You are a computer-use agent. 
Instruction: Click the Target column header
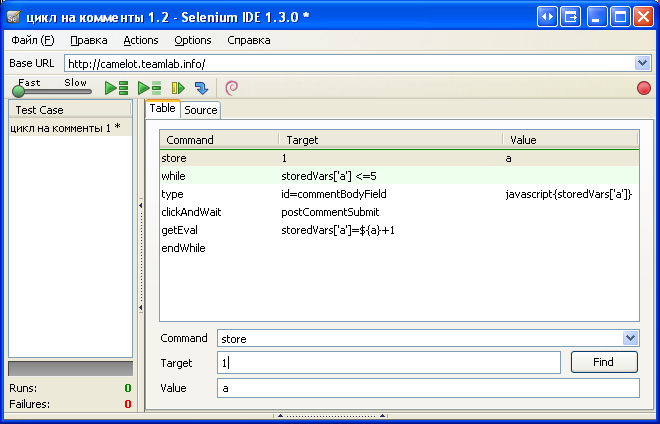point(391,140)
